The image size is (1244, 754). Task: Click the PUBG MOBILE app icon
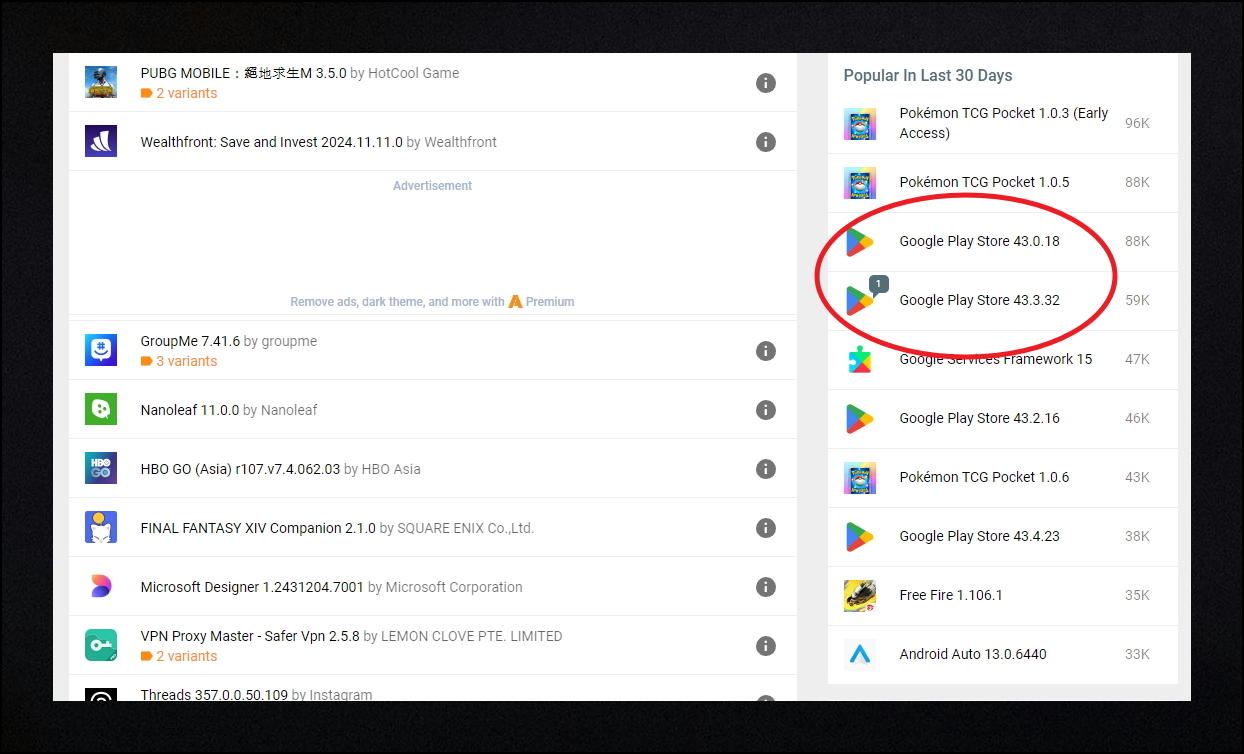(x=101, y=82)
